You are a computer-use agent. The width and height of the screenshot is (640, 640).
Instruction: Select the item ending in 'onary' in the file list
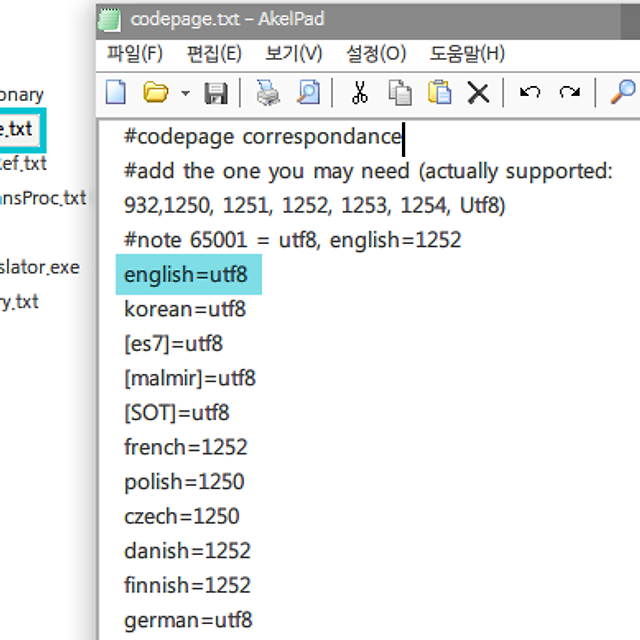pos(22,95)
